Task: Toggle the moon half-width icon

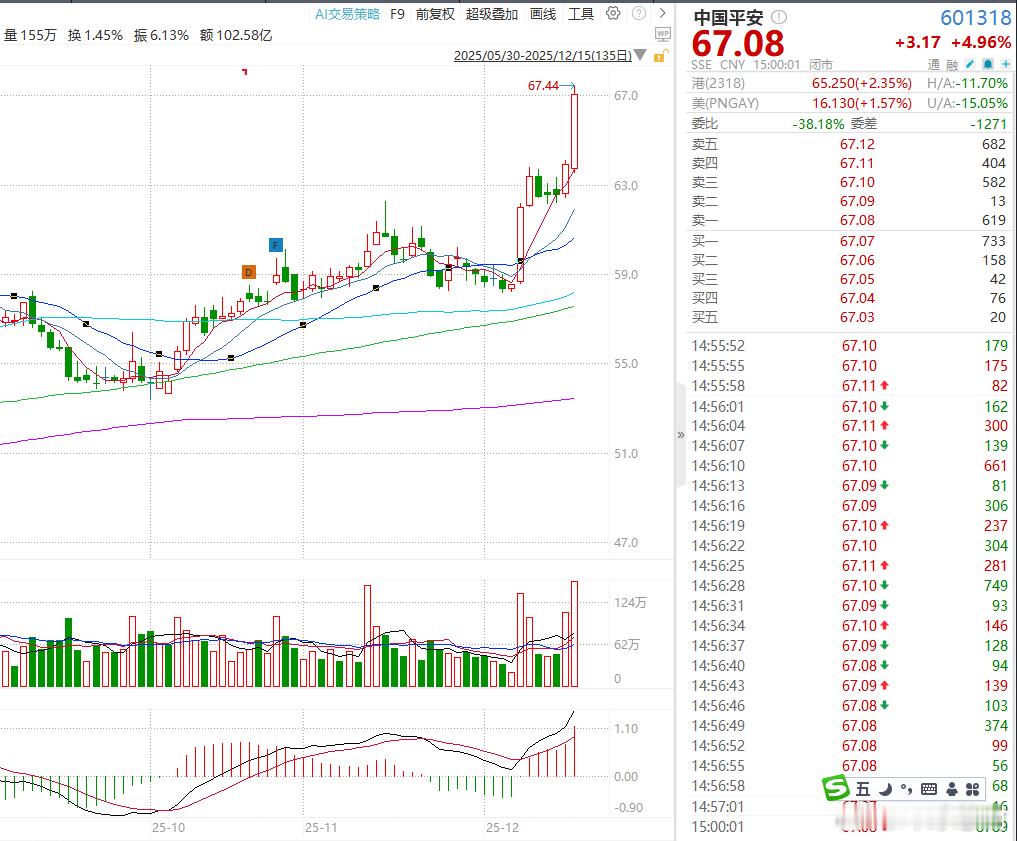Action: point(885,789)
